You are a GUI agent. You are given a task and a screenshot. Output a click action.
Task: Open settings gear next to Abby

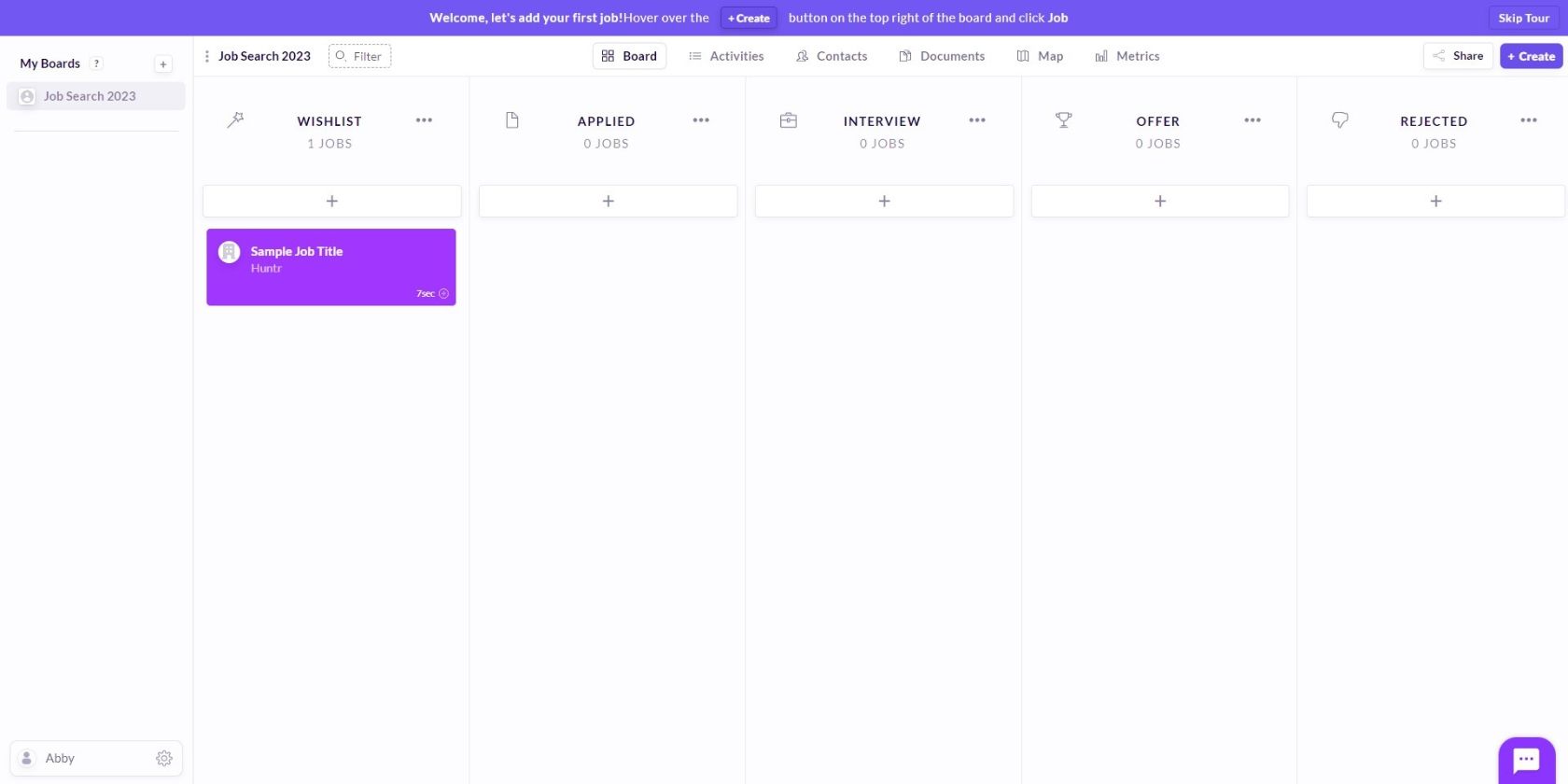click(x=164, y=758)
